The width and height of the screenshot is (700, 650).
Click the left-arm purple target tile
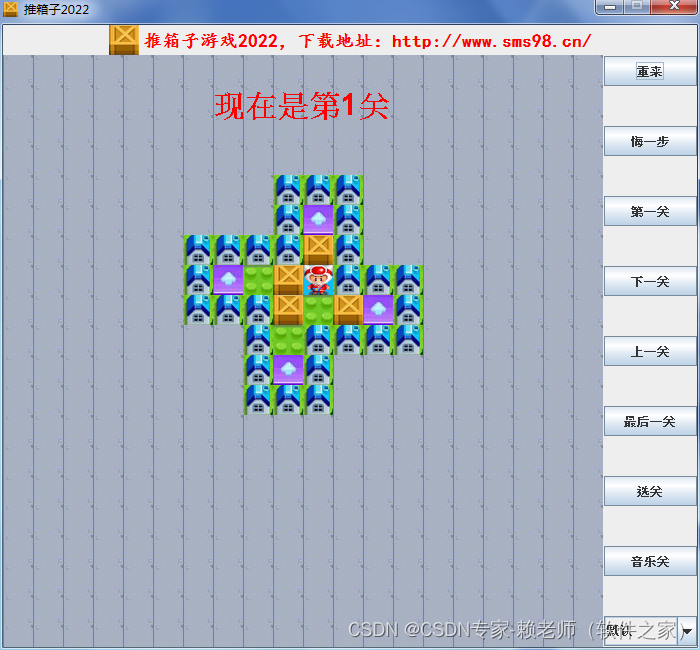pos(228,280)
